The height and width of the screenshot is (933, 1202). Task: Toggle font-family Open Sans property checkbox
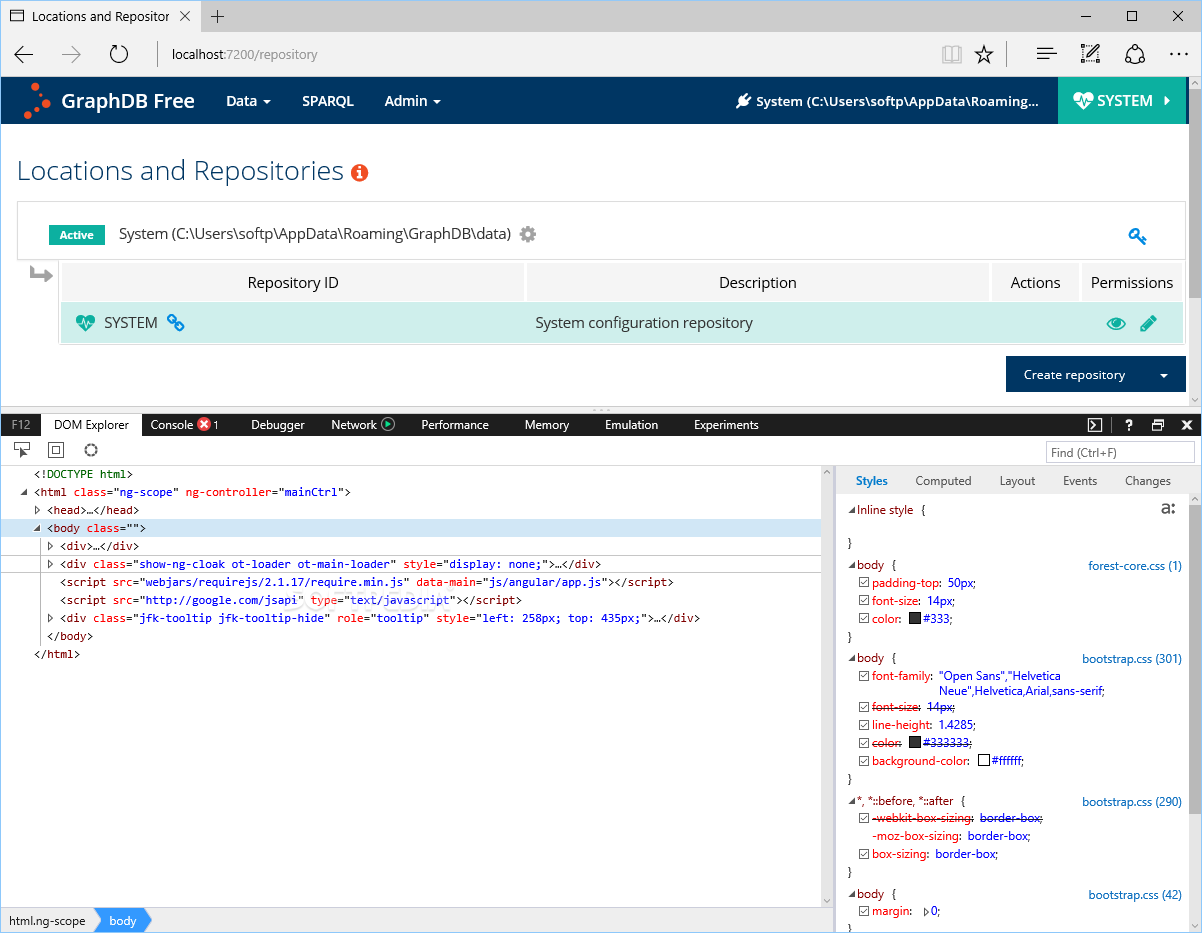coord(864,676)
